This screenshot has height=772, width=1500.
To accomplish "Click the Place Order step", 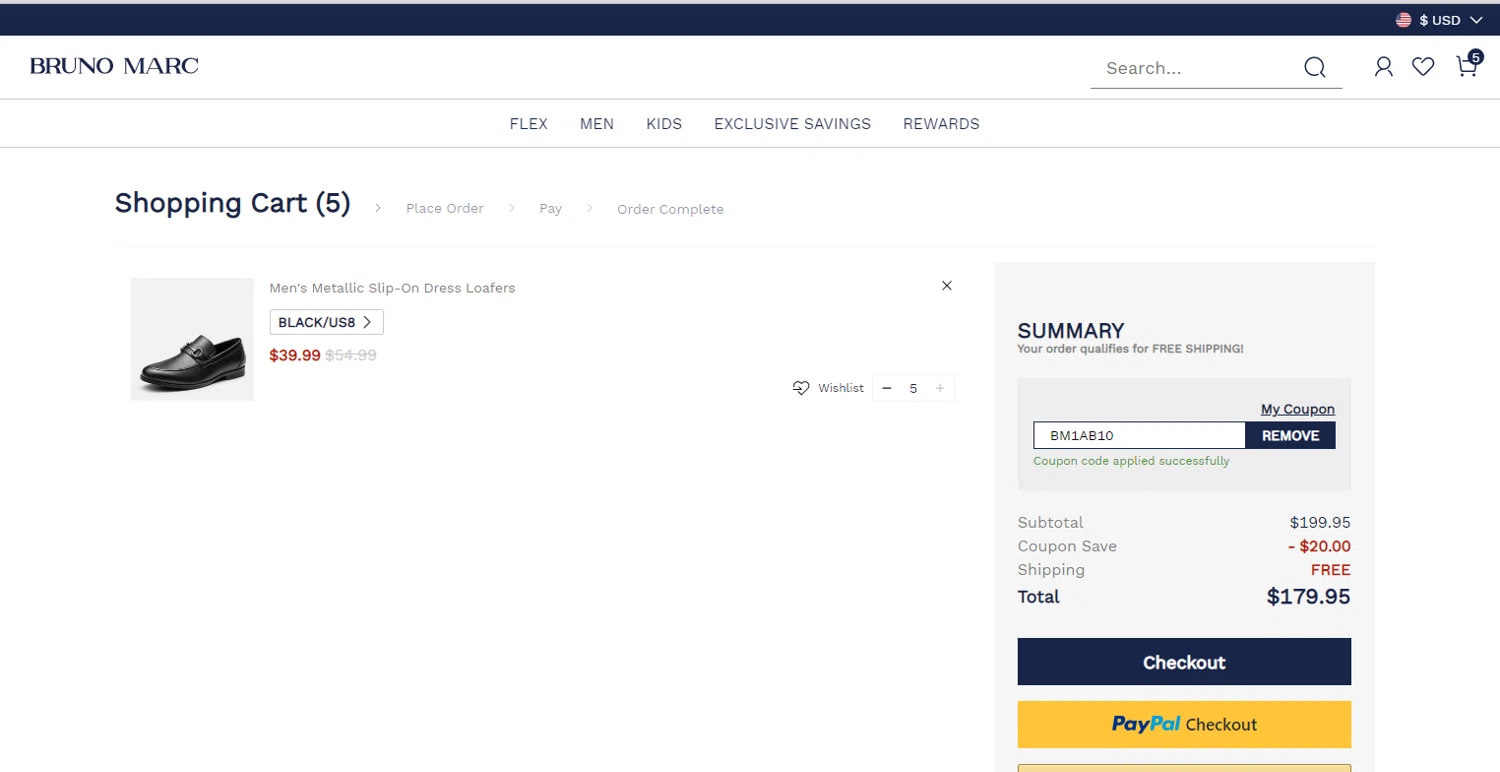I will coord(445,208).
